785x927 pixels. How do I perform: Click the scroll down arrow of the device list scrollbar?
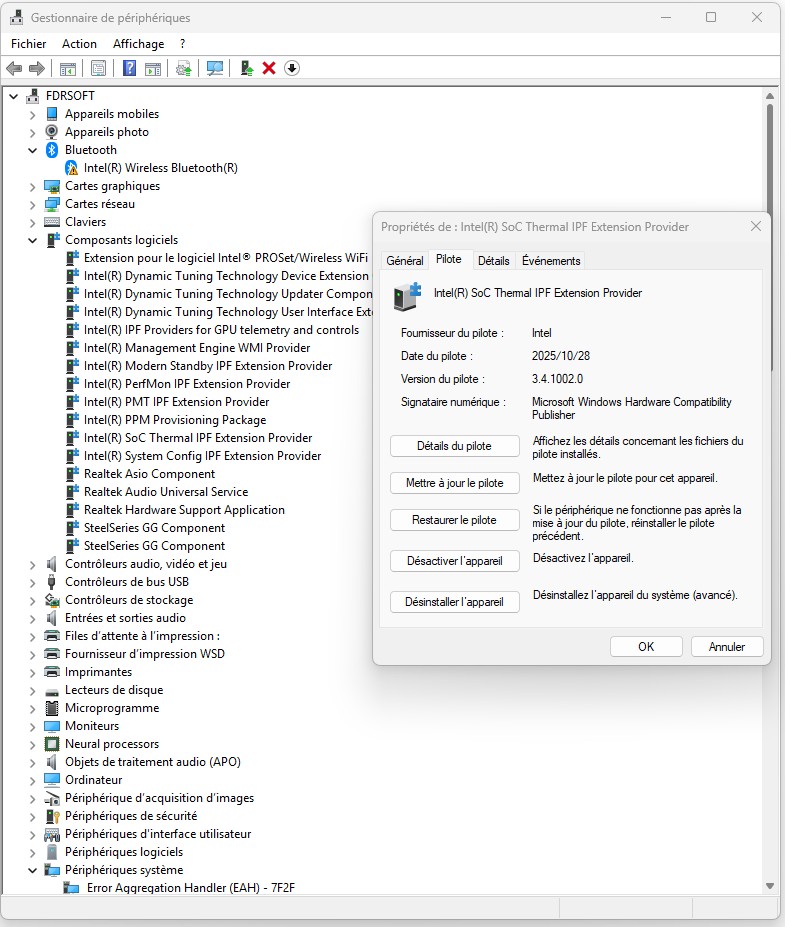click(x=769, y=886)
